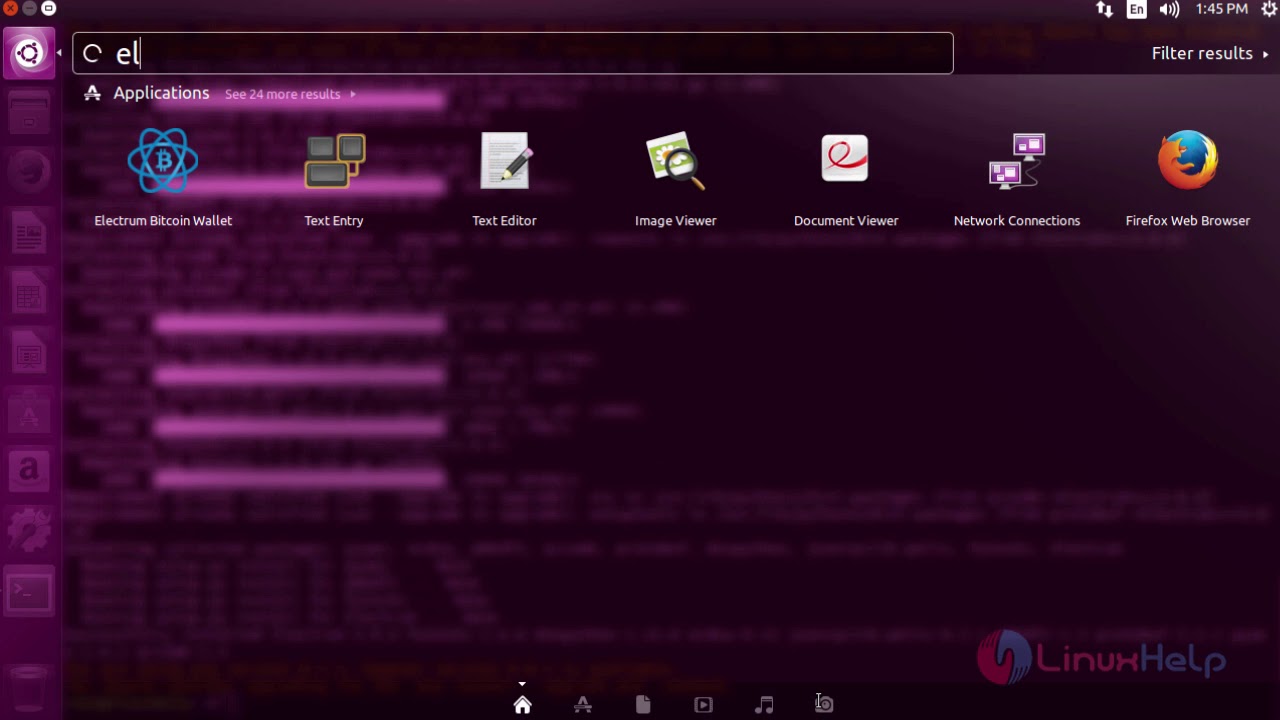1280x720 pixels.
Task: Switch to the Video lens icon
Action: 703,705
